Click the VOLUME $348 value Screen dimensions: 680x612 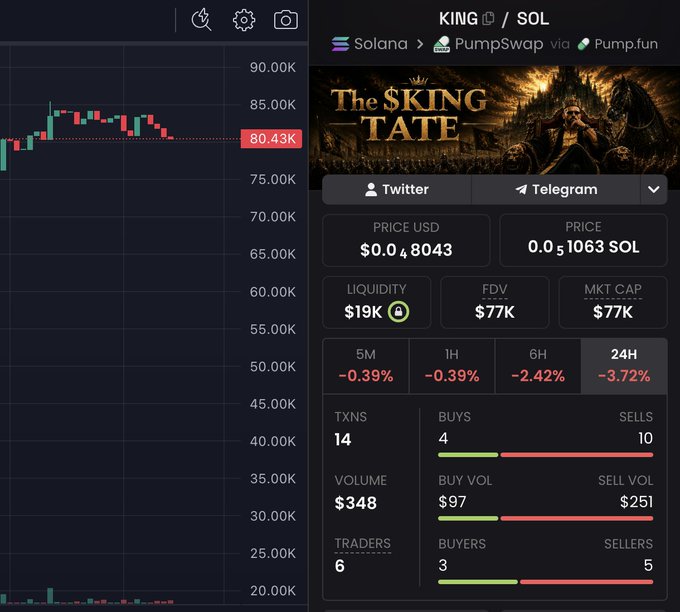pos(356,503)
